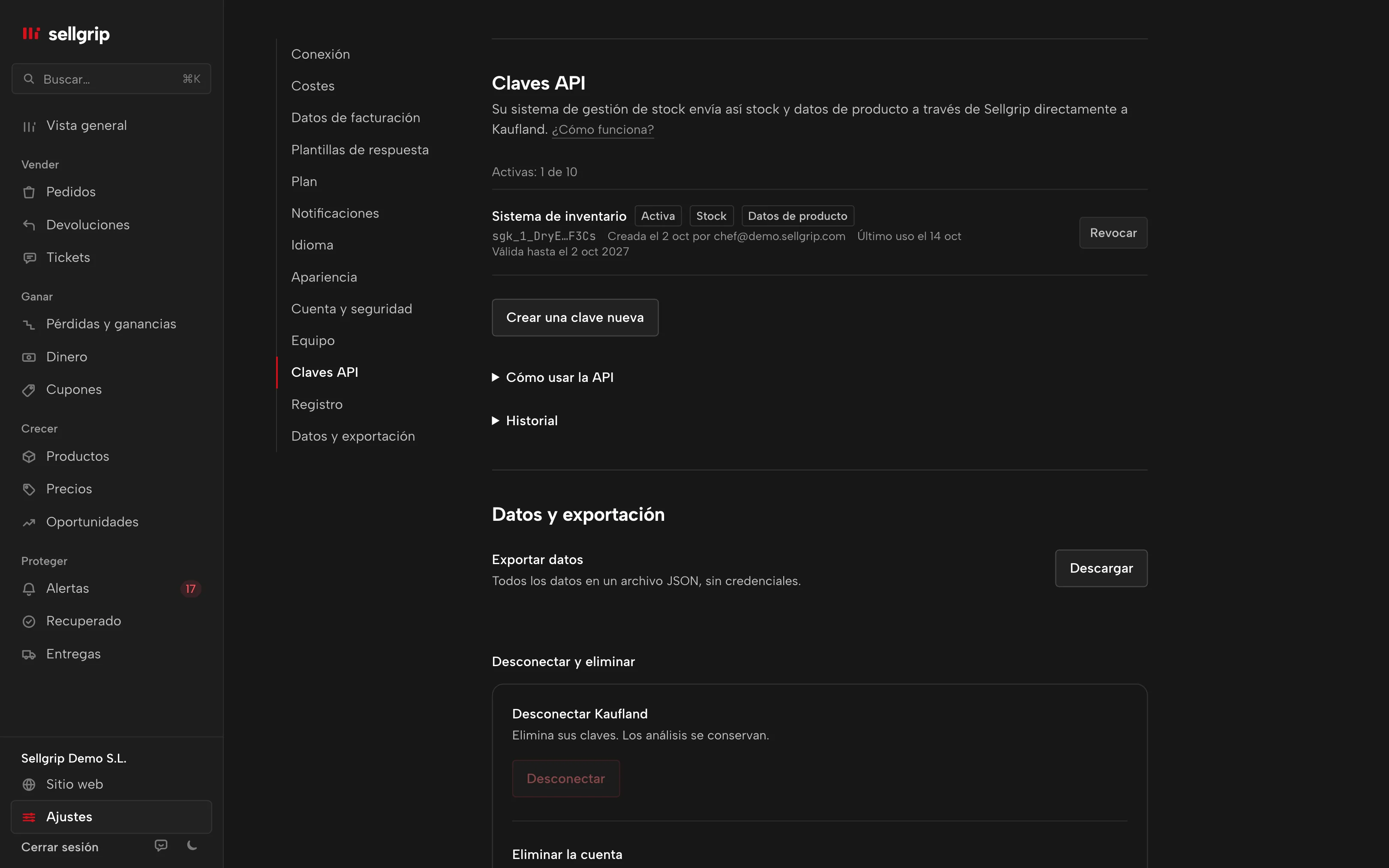Click the Devoluciones return arrow icon
This screenshot has height=868, width=1389.
[29, 225]
